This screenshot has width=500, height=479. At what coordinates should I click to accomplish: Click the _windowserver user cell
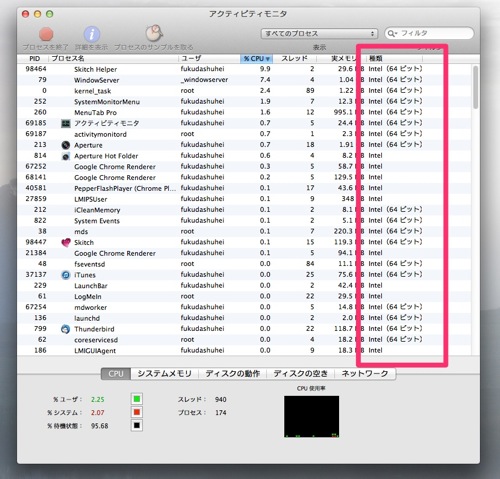pyautogui.click(x=204, y=80)
